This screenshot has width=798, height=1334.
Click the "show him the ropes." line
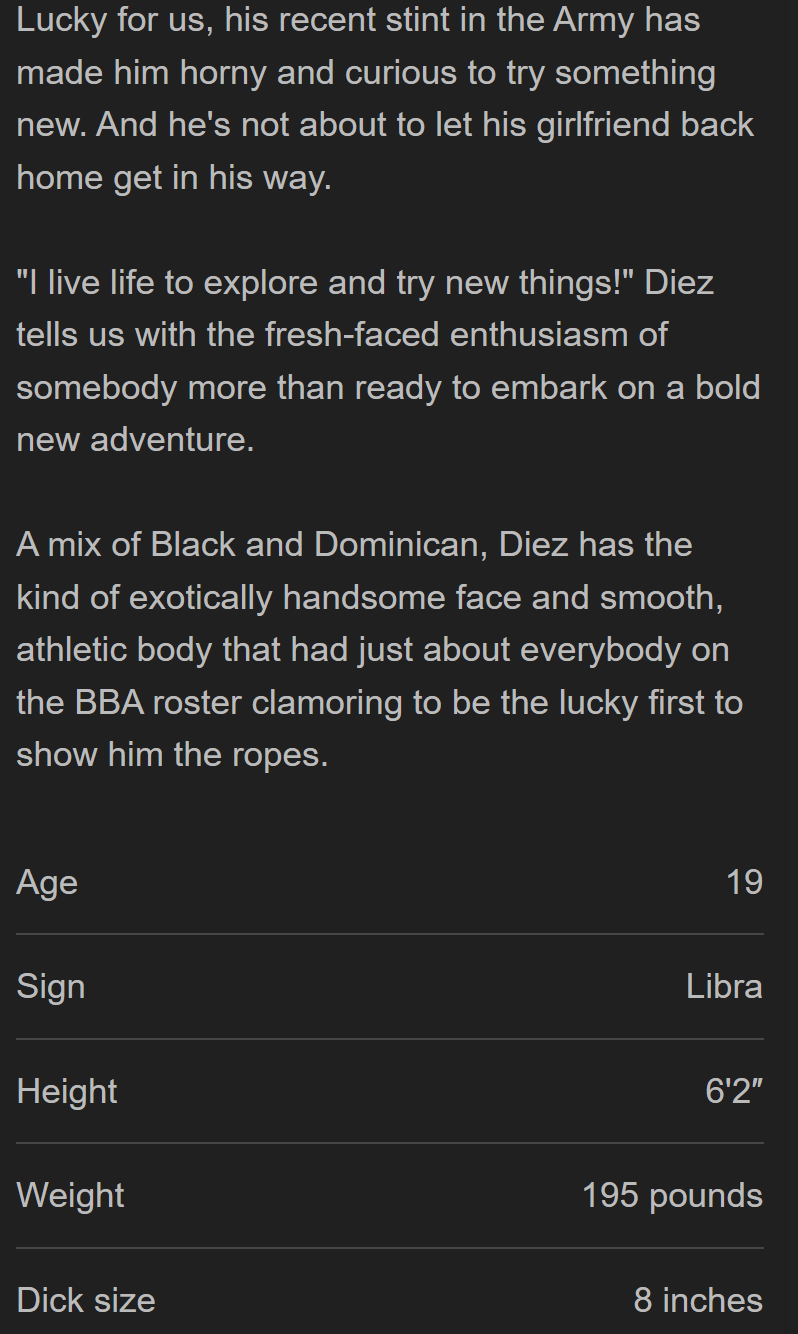(x=172, y=754)
